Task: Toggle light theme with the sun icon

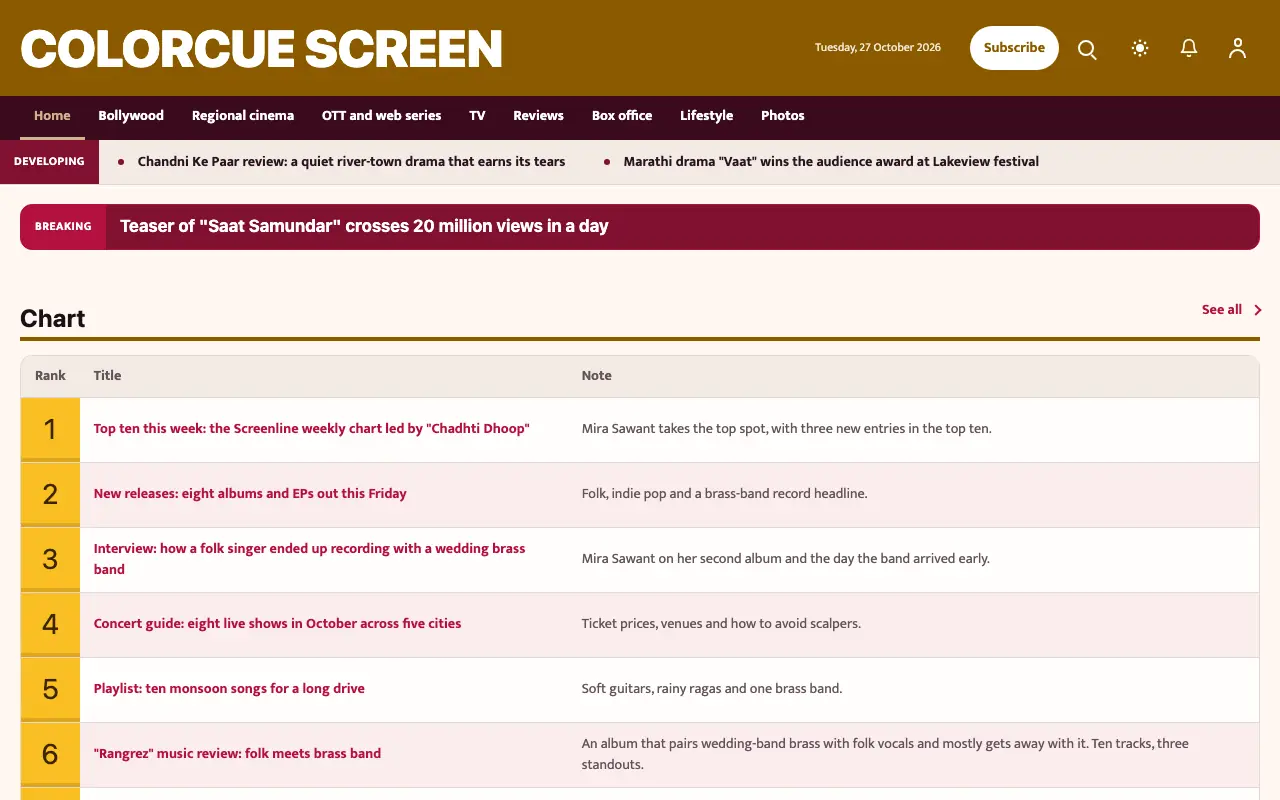Action: pos(1139,48)
